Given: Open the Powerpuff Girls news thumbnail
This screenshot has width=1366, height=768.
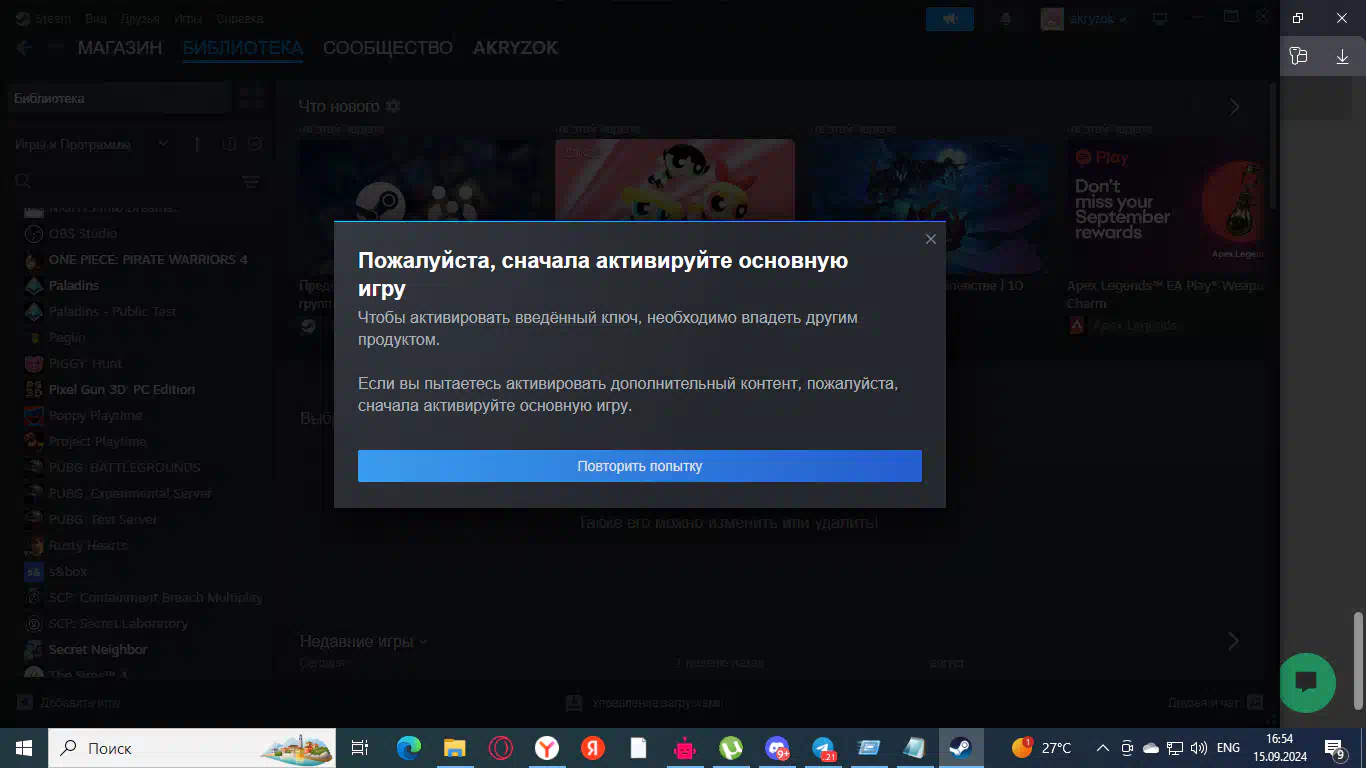Looking at the screenshot, I should [x=675, y=180].
